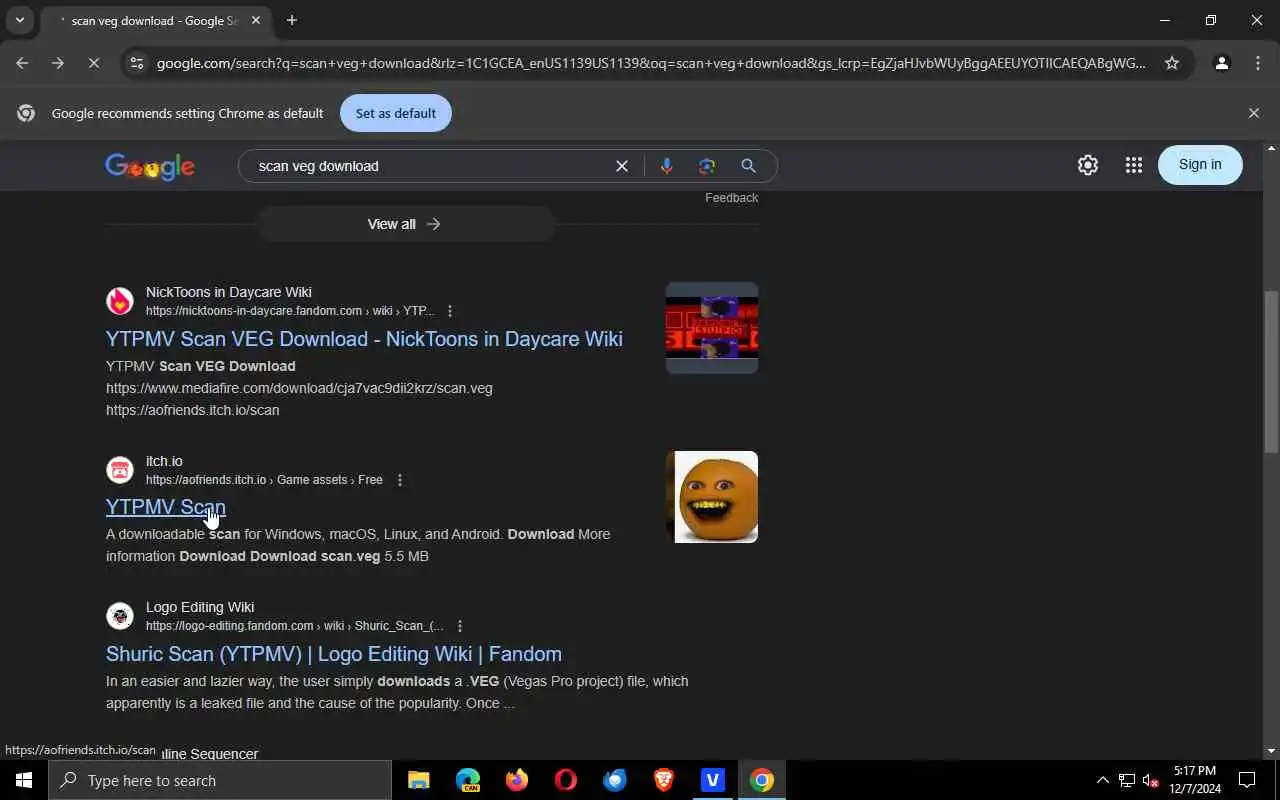The width and height of the screenshot is (1280, 800).
Task: Search by image with Lens icon
Action: coord(707,166)
